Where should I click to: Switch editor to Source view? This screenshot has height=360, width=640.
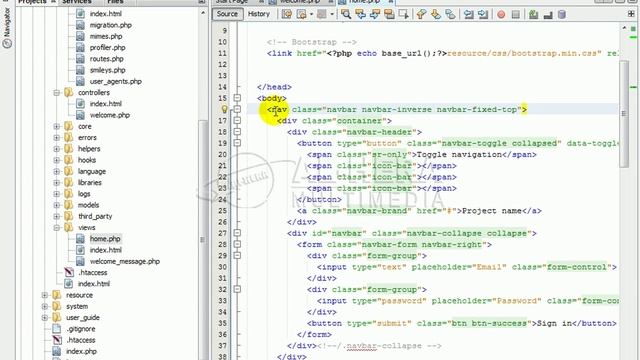point(227,14)
